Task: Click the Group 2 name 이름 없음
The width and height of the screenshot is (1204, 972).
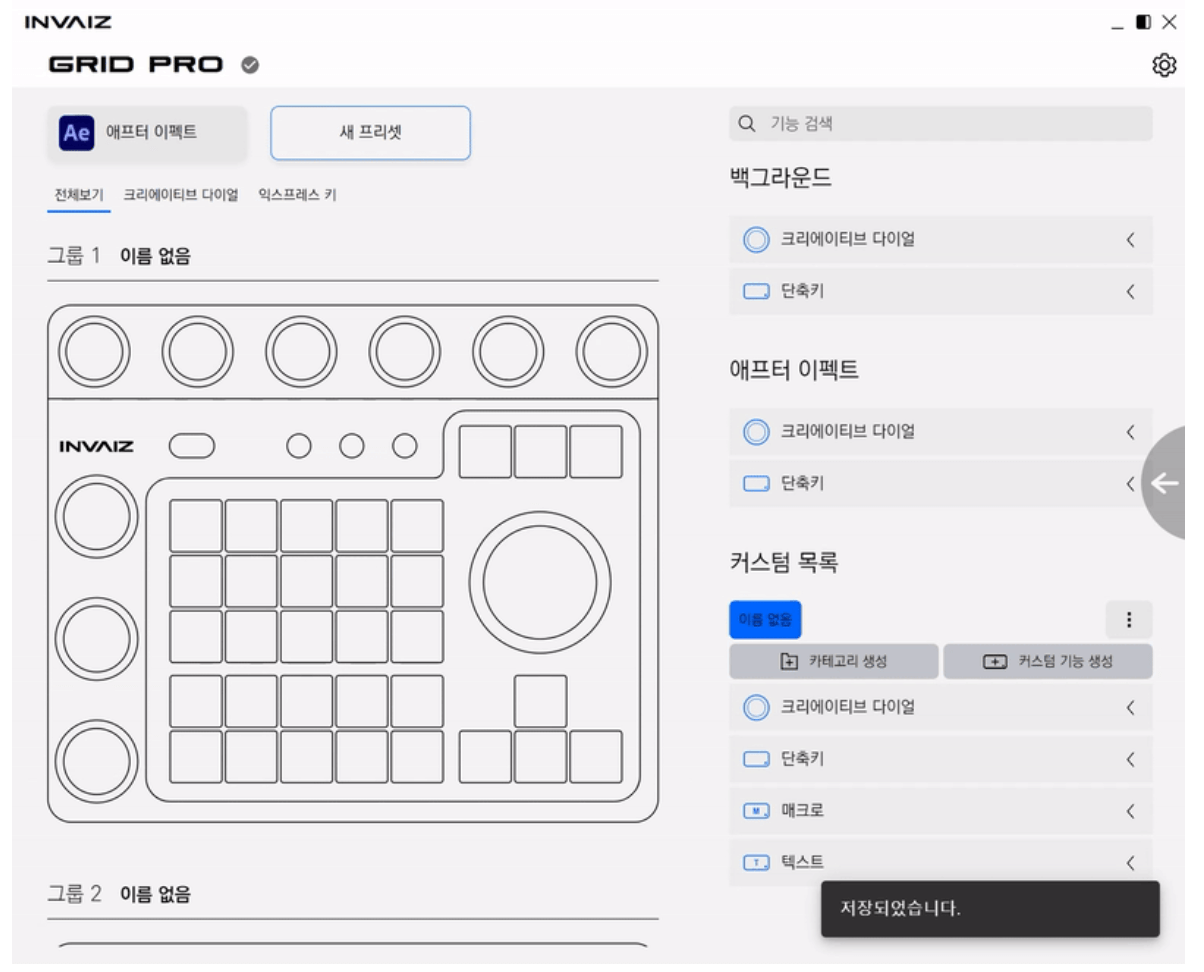Action: point(155,894)
